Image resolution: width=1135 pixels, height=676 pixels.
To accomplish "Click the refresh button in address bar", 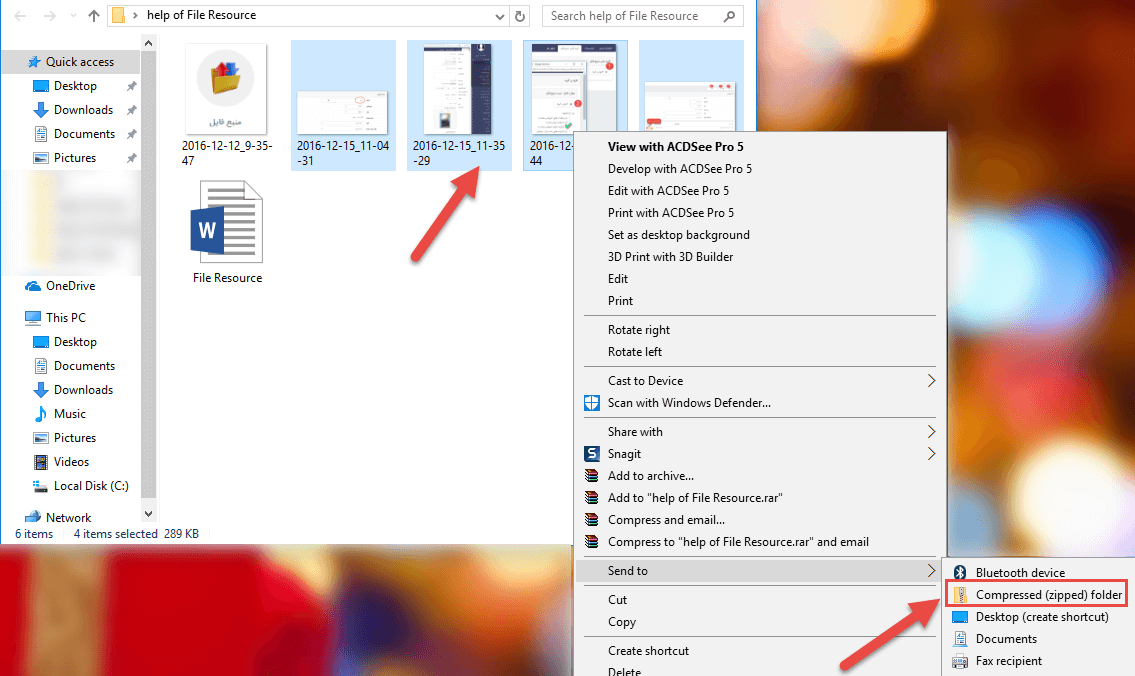I will point(519,16).
